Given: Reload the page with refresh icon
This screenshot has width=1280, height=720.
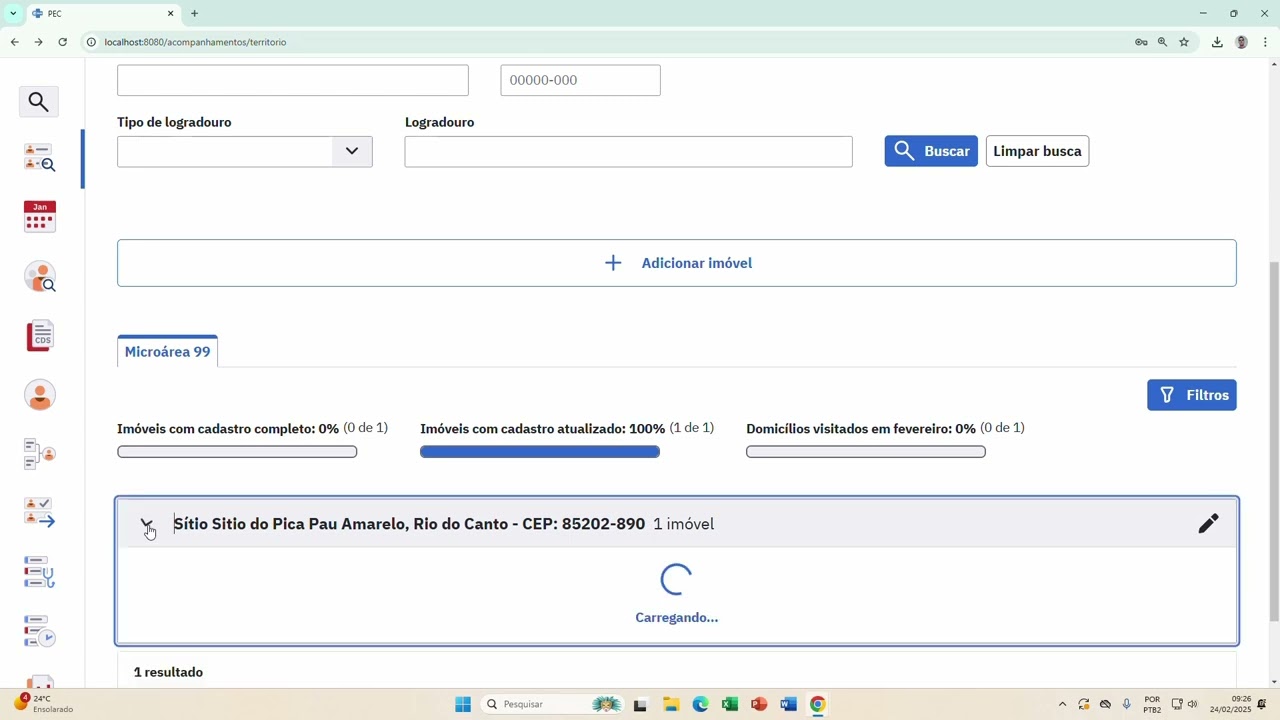Looking at the screenshot, I should 62,42.
